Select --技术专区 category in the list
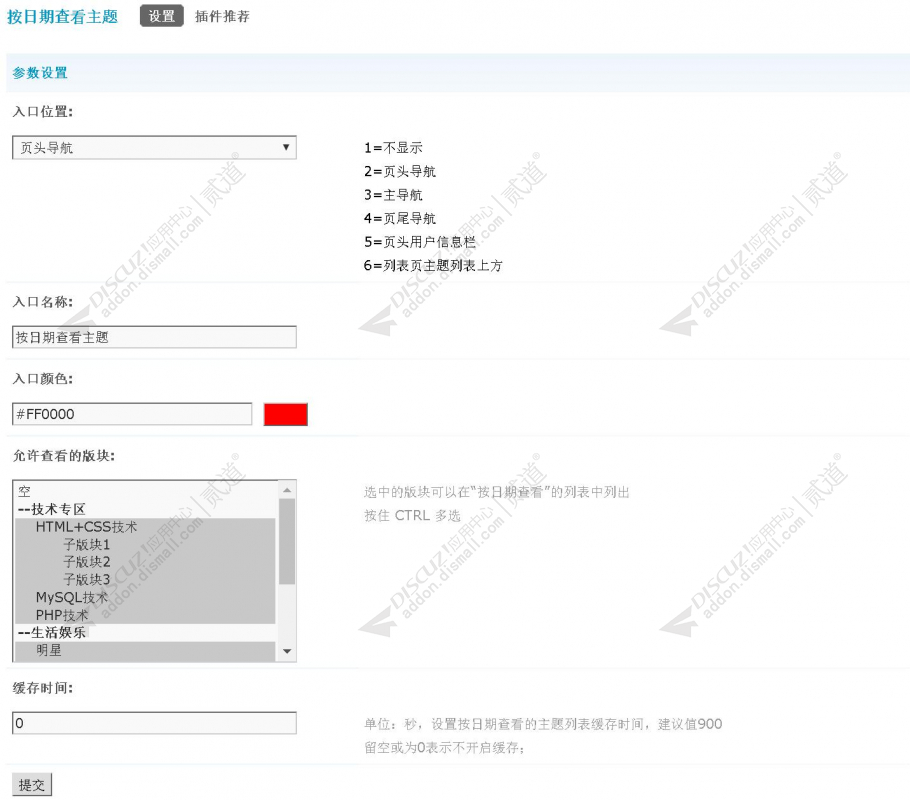This screenshot has width=910, height=800. [145, 509]
